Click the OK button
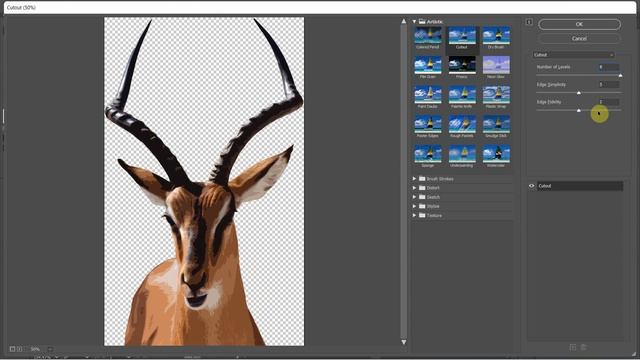 (x=579, y=24)
